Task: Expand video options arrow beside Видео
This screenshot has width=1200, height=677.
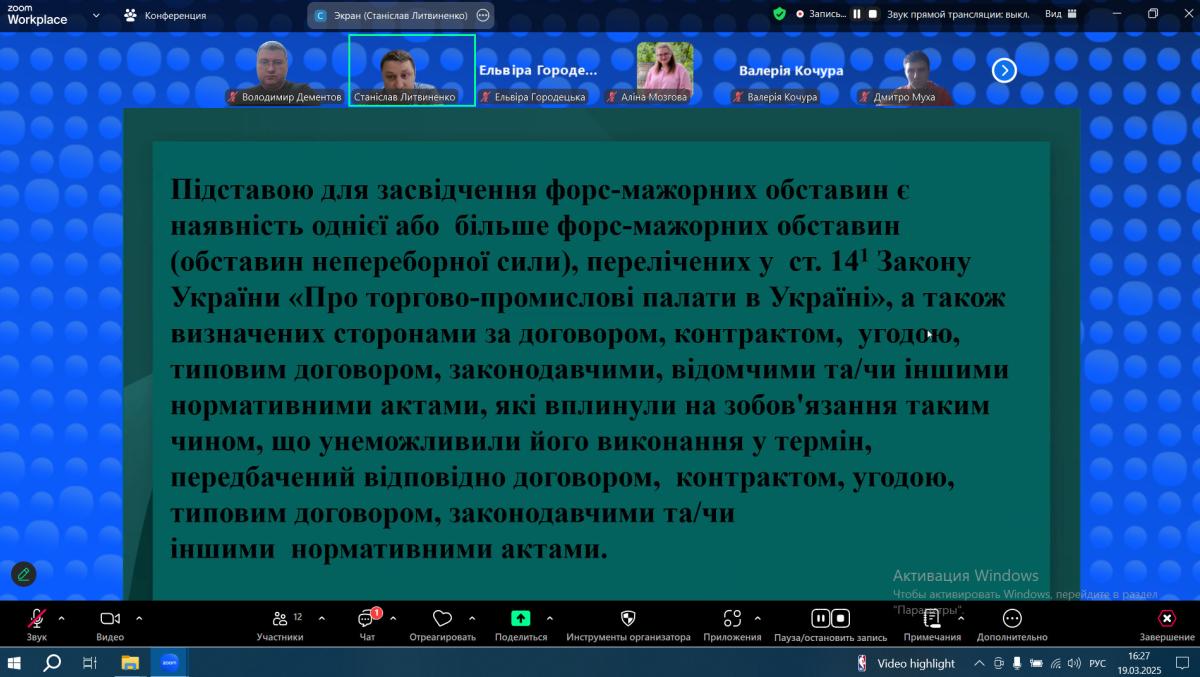Action: [139, 618]
